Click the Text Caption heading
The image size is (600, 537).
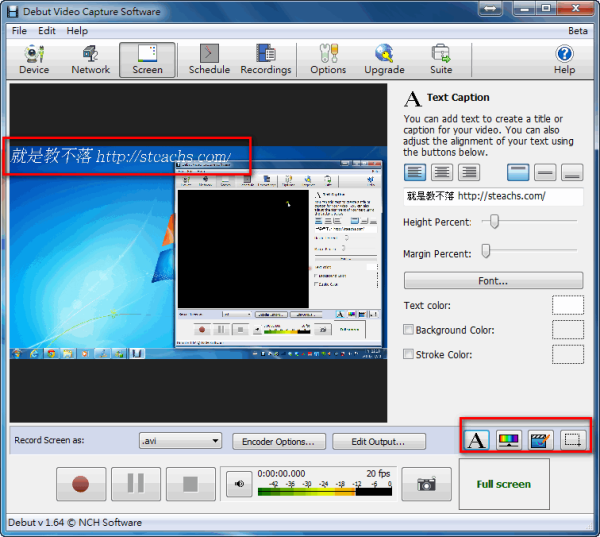pos(458,98)
